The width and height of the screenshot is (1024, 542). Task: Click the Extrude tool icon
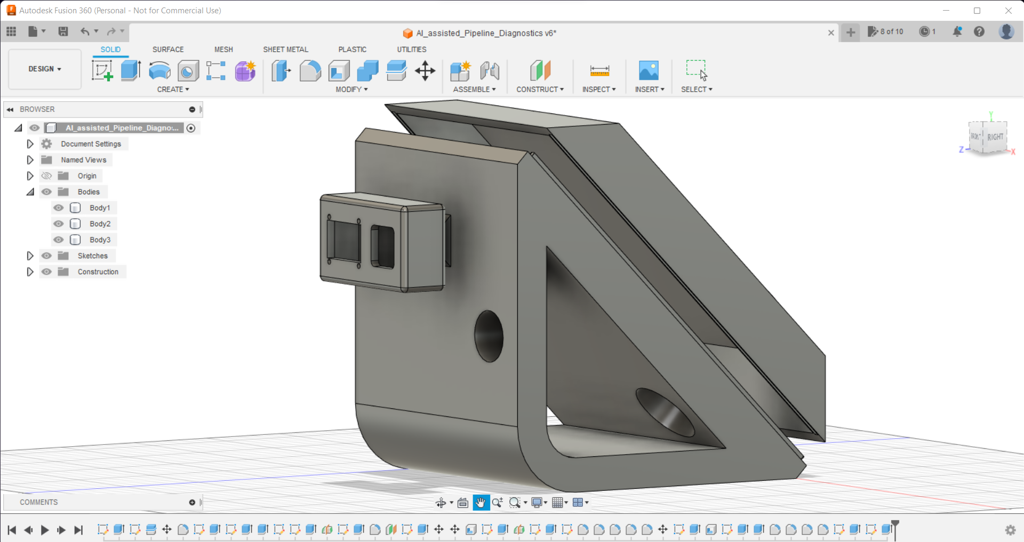(x=130, y=70)
